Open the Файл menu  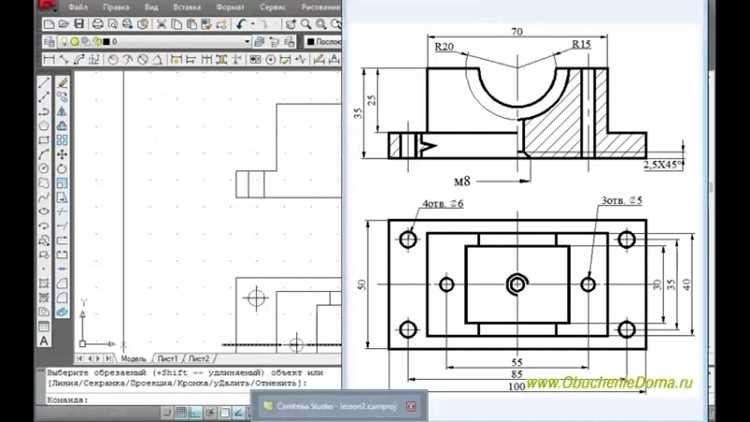coord(78,7)
